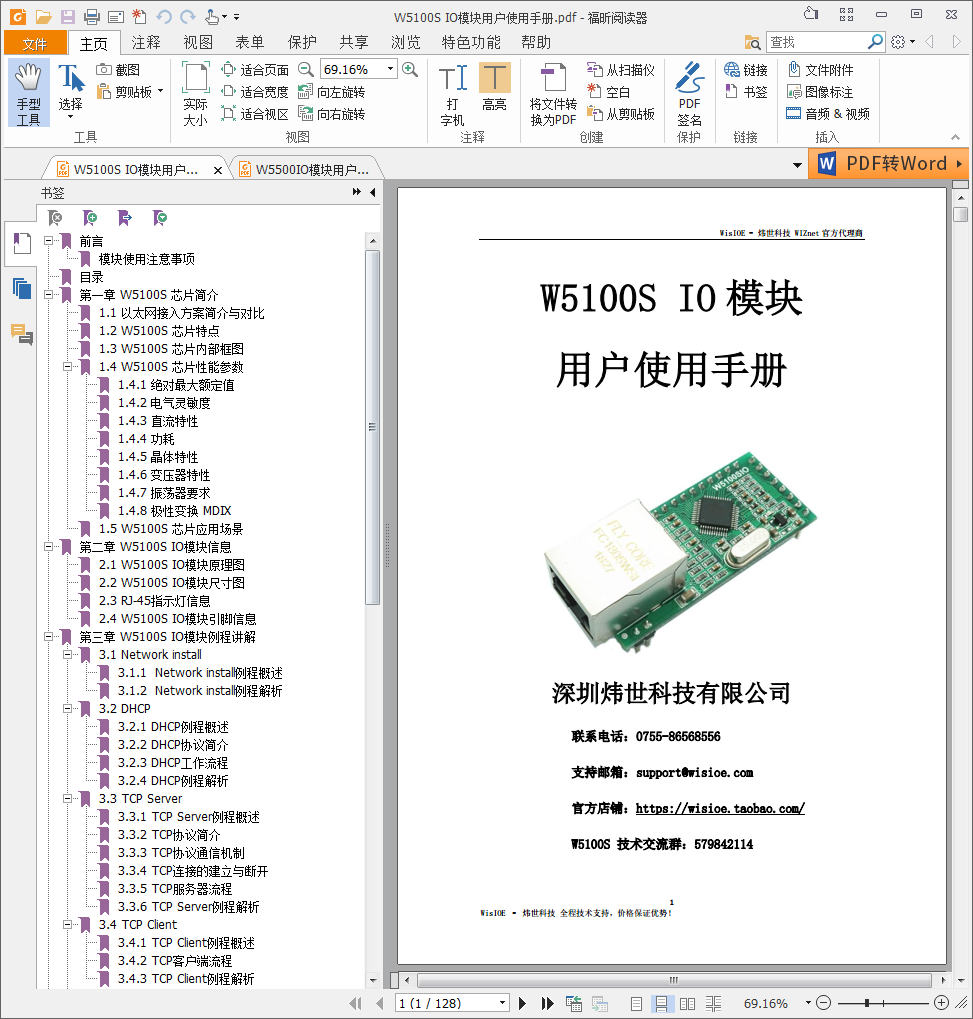Open the 69.16% zoom dropdown in ribbon
This screenshot has width=973, height=1019.
click(x=390, y=69)
